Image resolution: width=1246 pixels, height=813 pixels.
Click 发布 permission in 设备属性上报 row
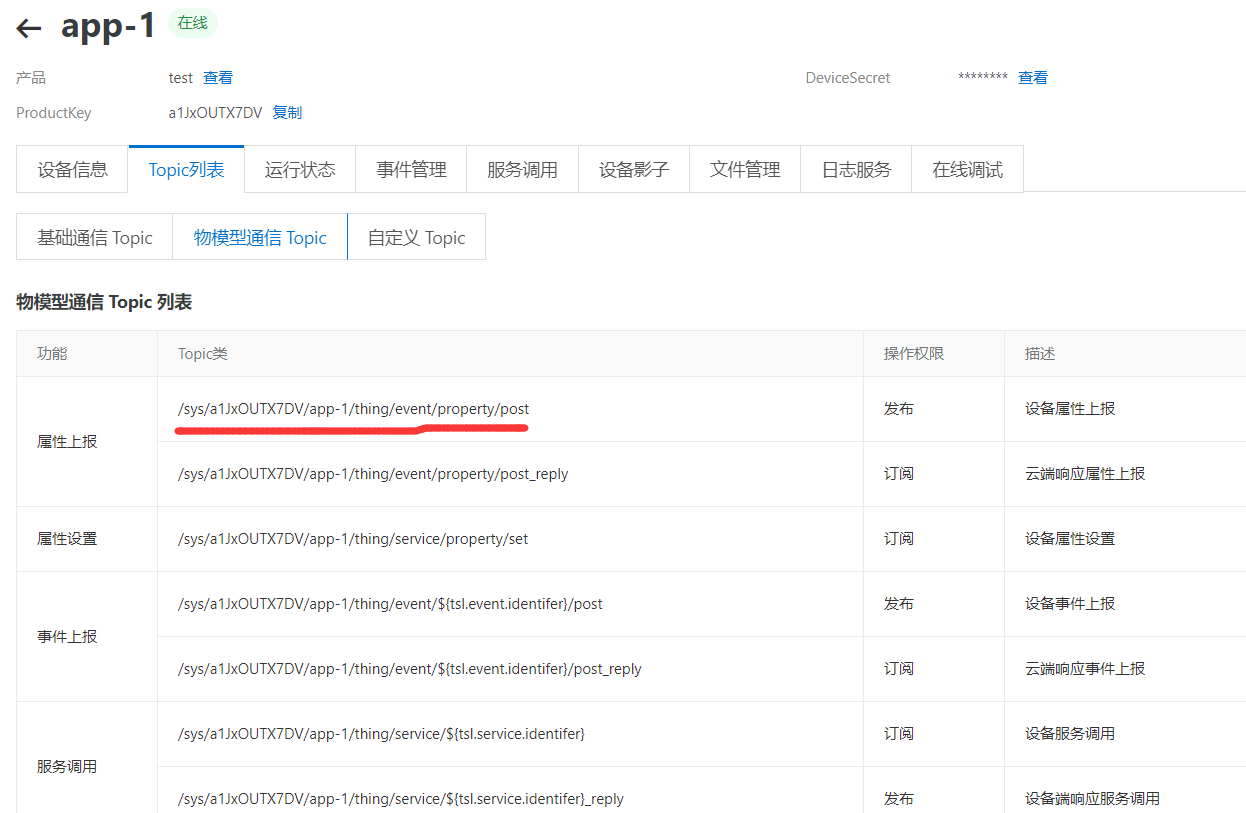click(x=898, y=408)
